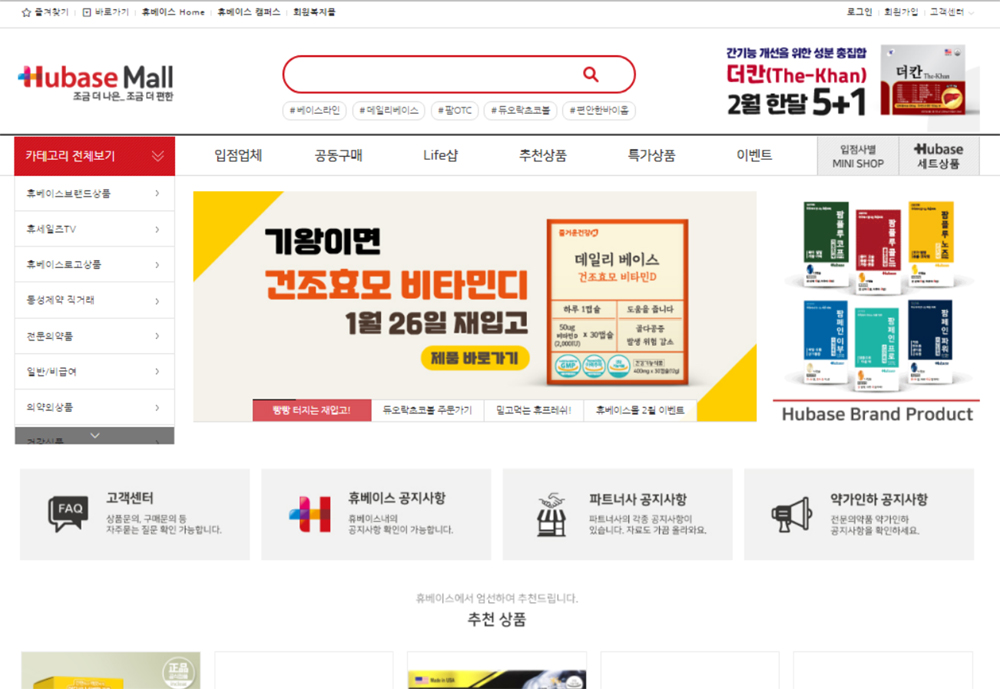
Task: Click the 바로가기 shortcut square icon
Action: click(87, 12)
